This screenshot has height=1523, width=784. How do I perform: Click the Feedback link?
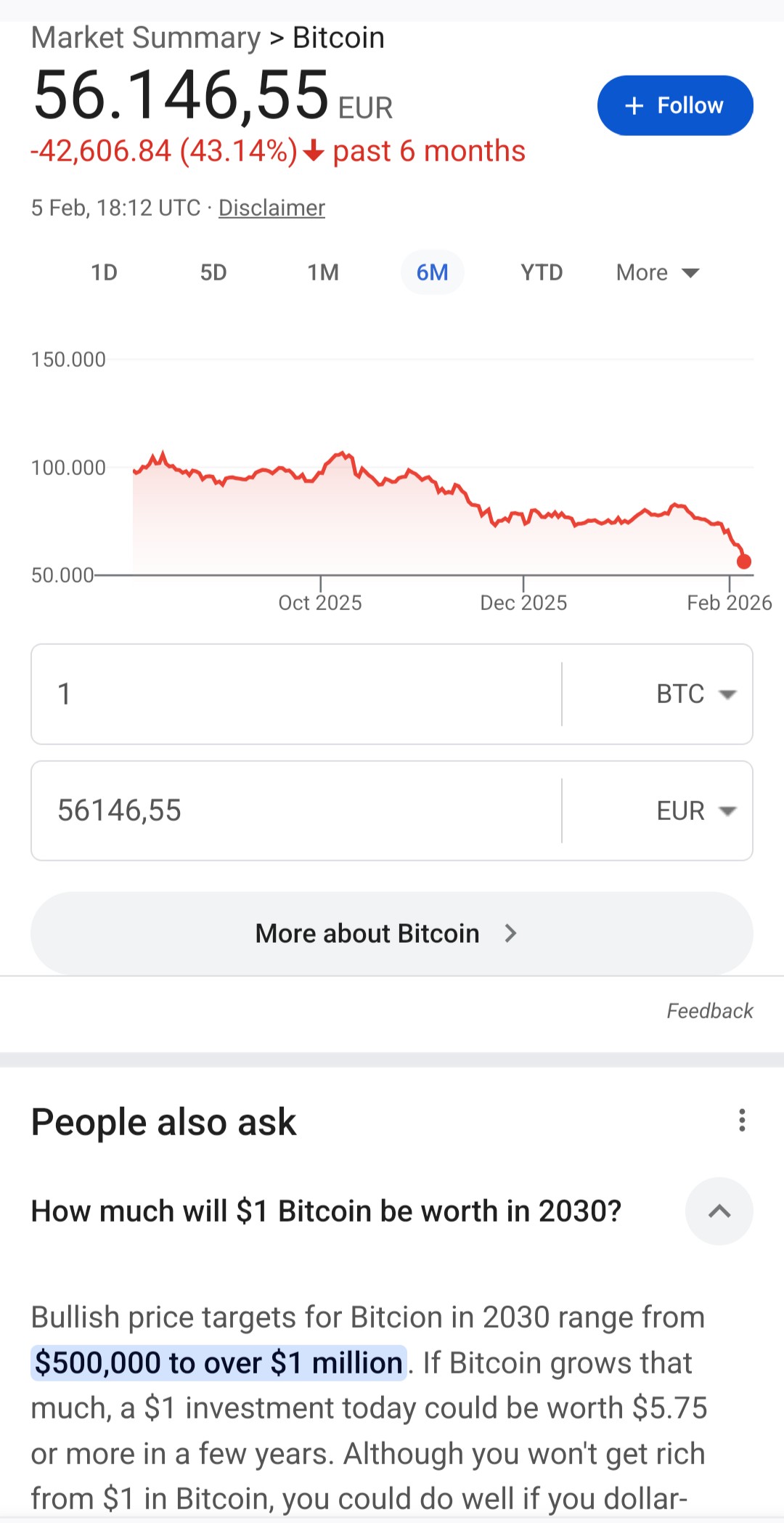709,1011
